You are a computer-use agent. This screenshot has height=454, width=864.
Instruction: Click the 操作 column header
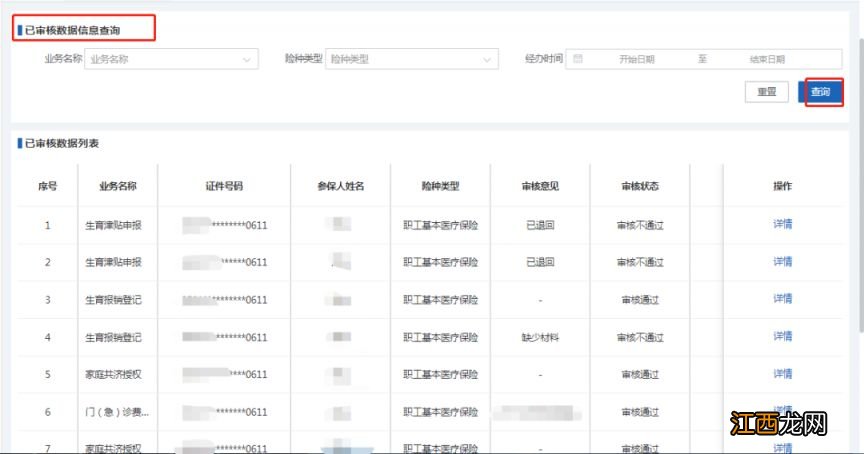pos(782,186)
